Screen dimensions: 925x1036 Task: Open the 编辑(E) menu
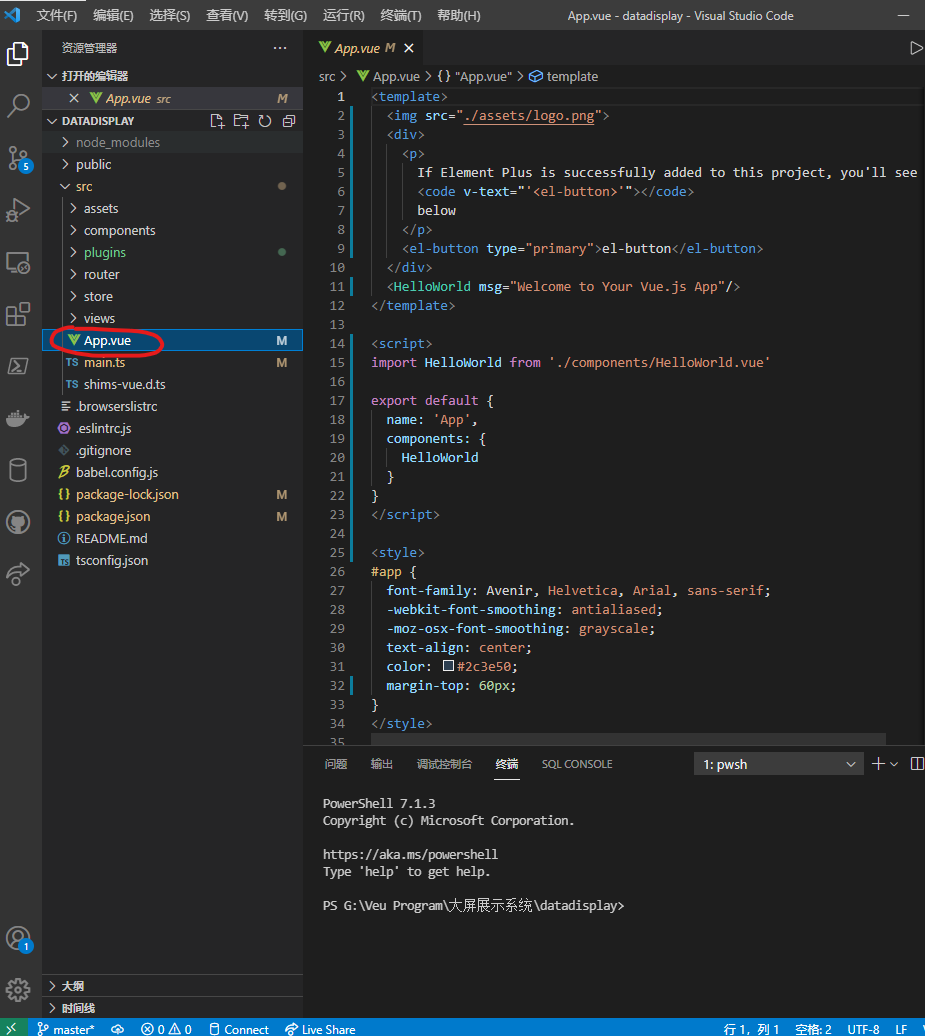click(113, 15)
